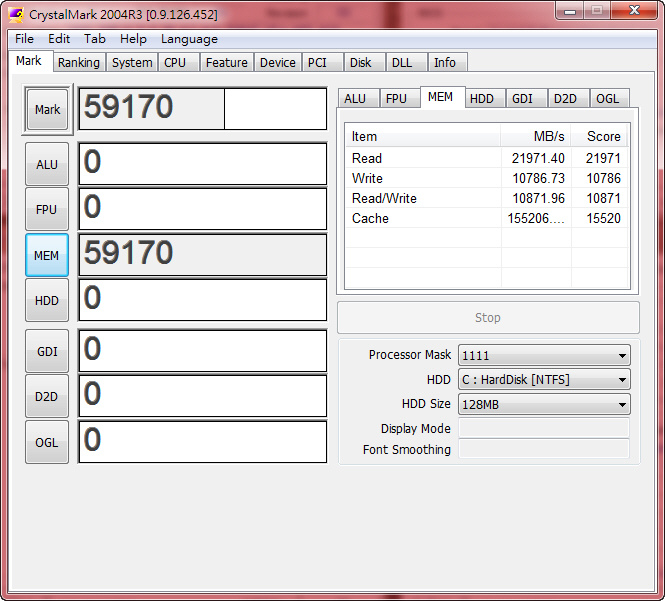Click the 21971.40 MB/s value
The width and height of the screenshot is (665, 601).
pyautogui.click(x=538, y=158)
